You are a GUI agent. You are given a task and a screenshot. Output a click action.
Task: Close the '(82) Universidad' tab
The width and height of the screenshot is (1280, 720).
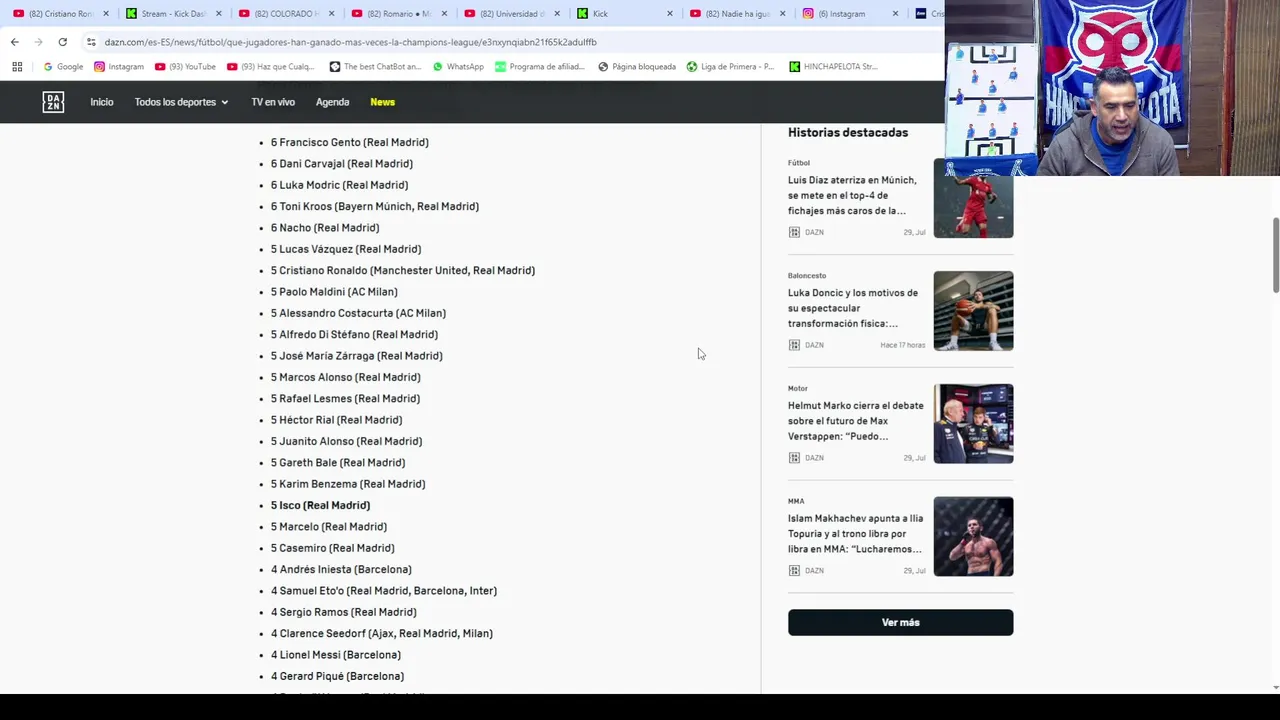tap(557, 14)
